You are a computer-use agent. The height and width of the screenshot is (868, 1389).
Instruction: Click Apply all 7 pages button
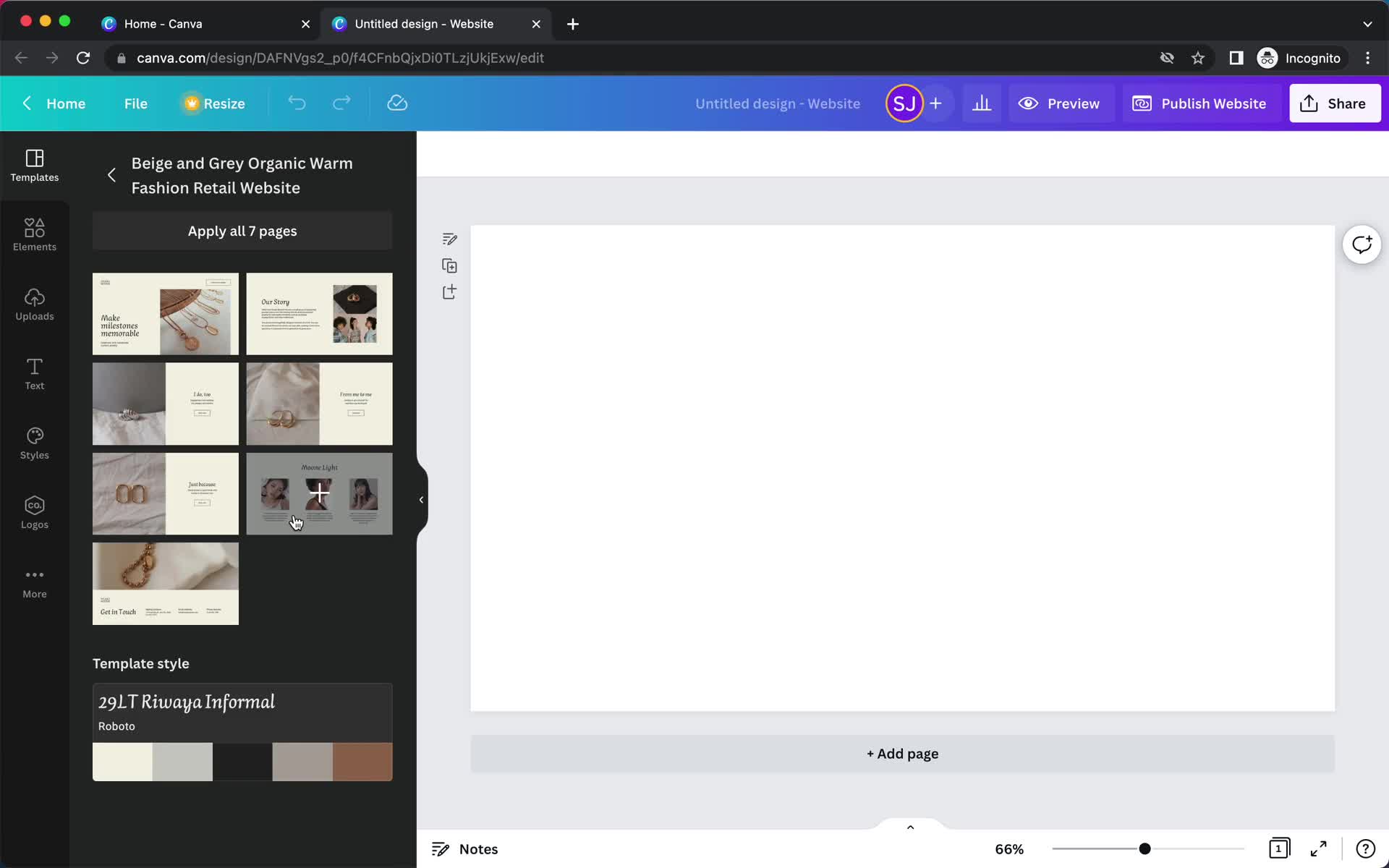click(x=242, y=231)
